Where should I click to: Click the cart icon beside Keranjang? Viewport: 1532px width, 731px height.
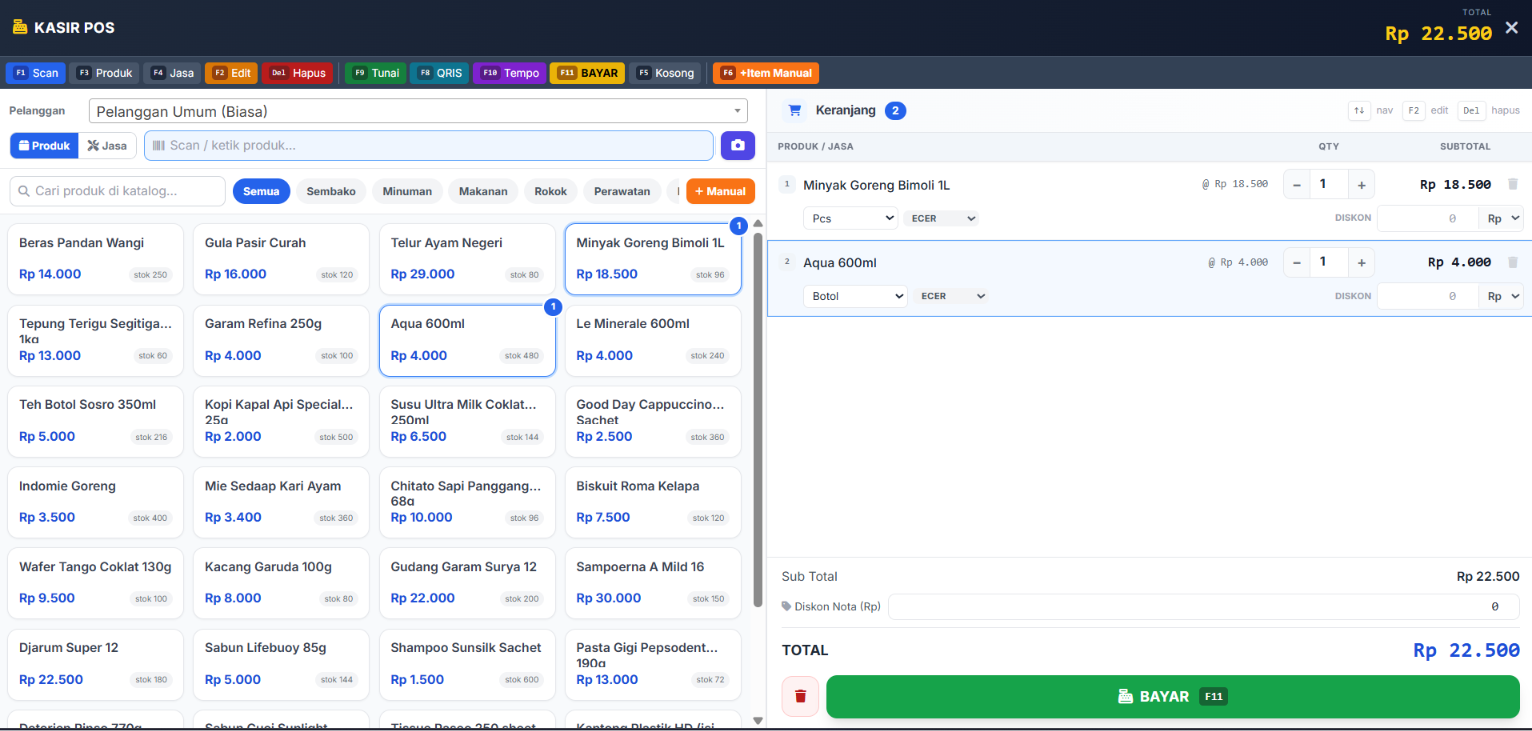tap(795, 110)
